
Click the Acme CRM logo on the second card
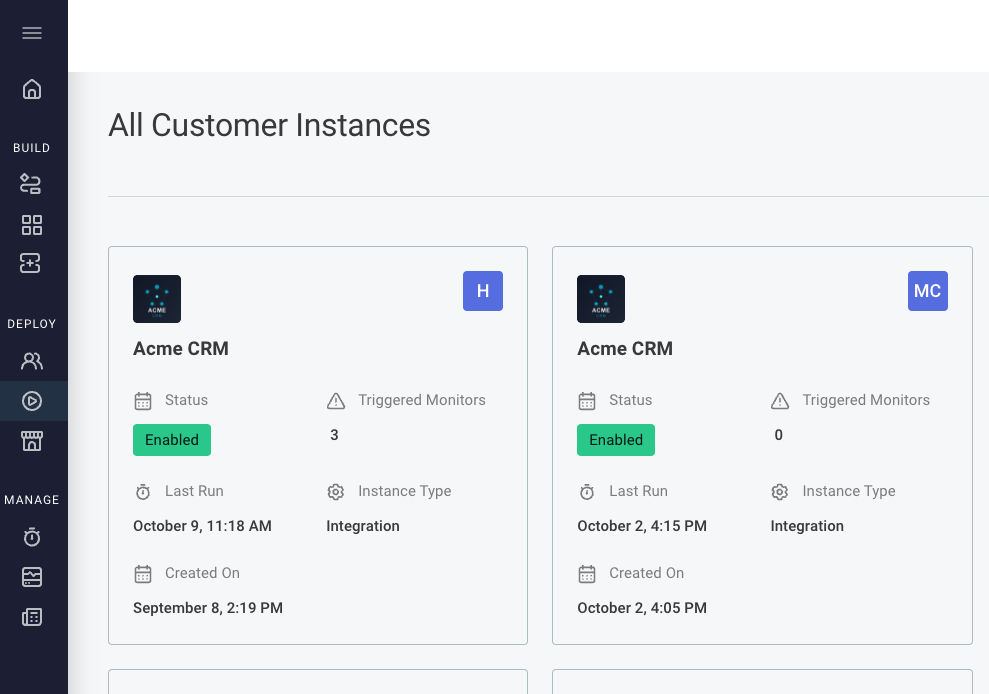pyautogui.click(x=600, y=298)
